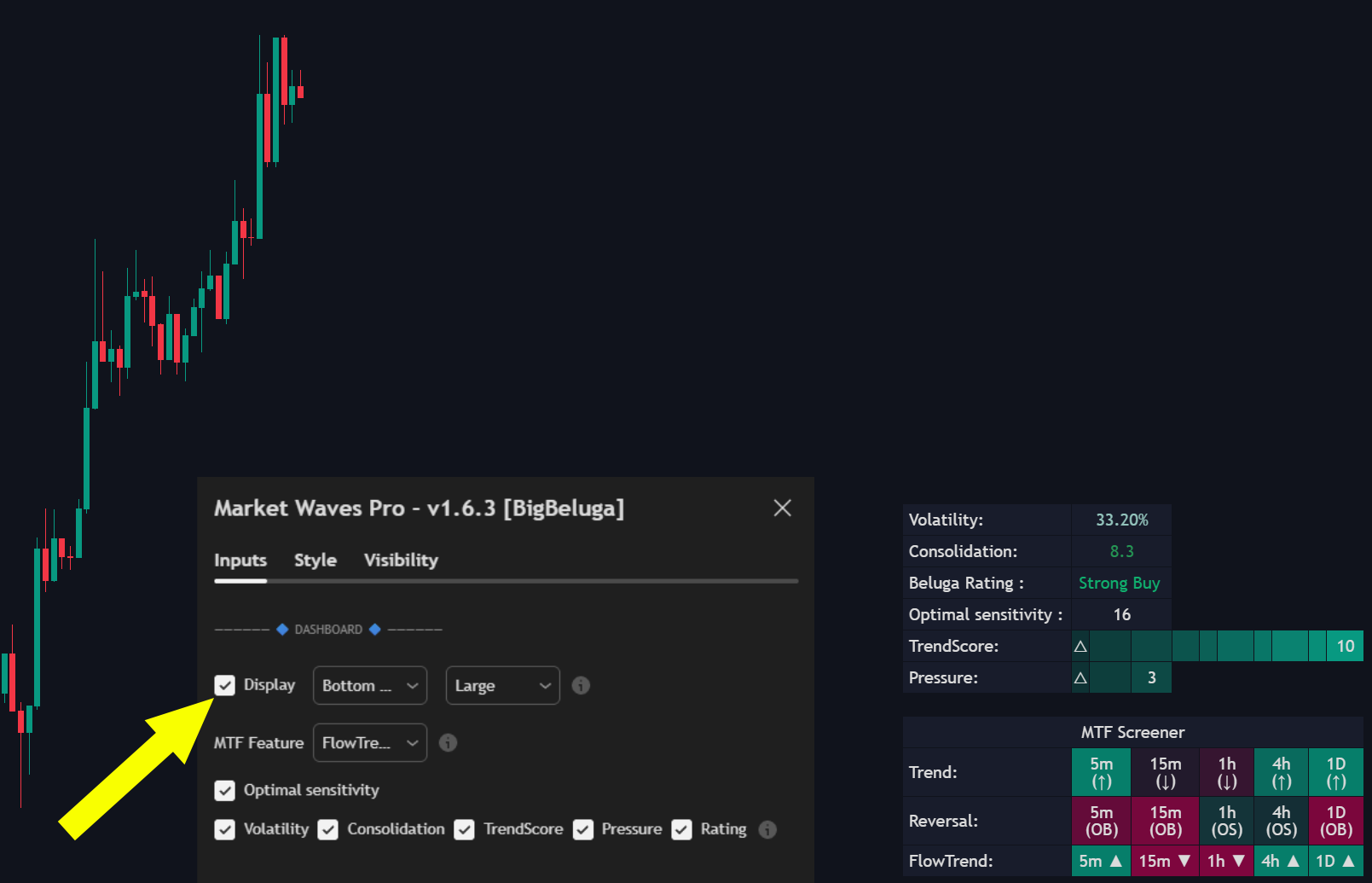
Task: Select the FlowTrend 5m up cell
Action: [1102, 861]
